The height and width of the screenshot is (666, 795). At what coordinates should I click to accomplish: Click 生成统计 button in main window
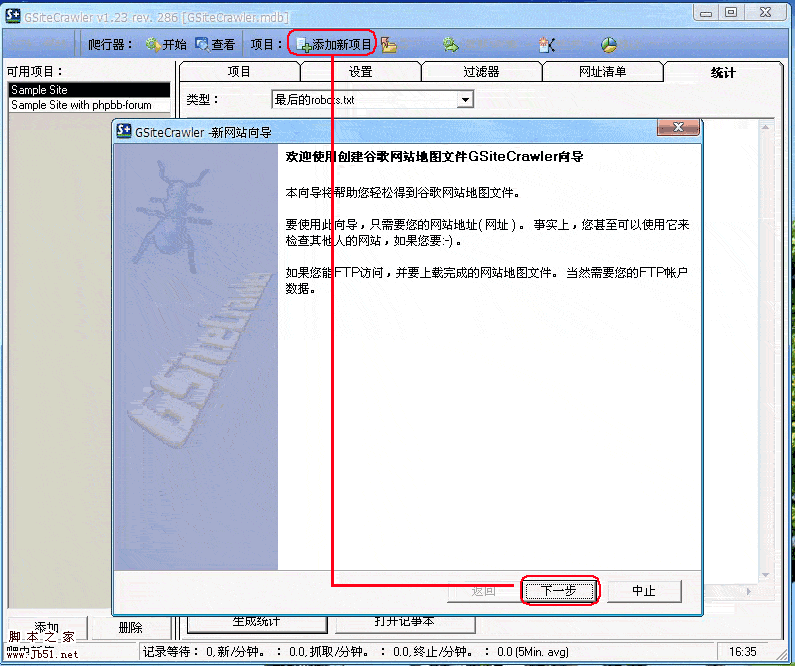(257, 622)
